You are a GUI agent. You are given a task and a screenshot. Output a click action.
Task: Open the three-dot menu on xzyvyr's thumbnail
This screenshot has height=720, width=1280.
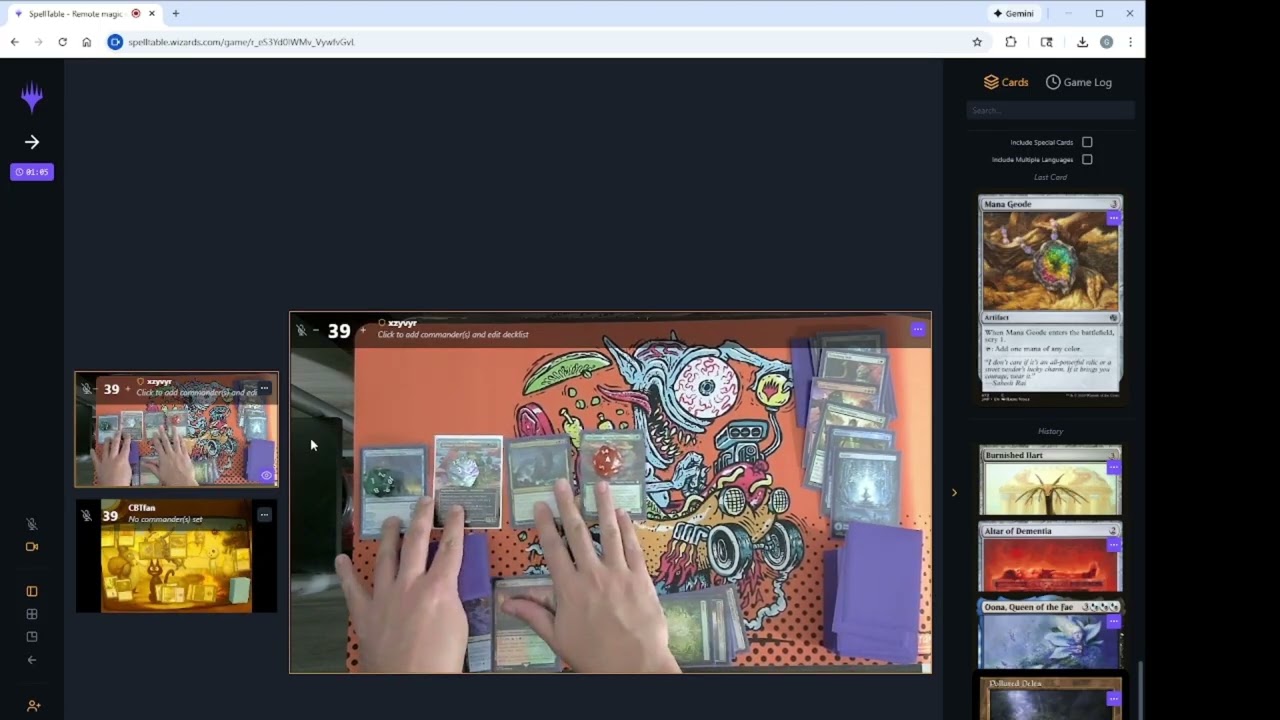[264, 388]
